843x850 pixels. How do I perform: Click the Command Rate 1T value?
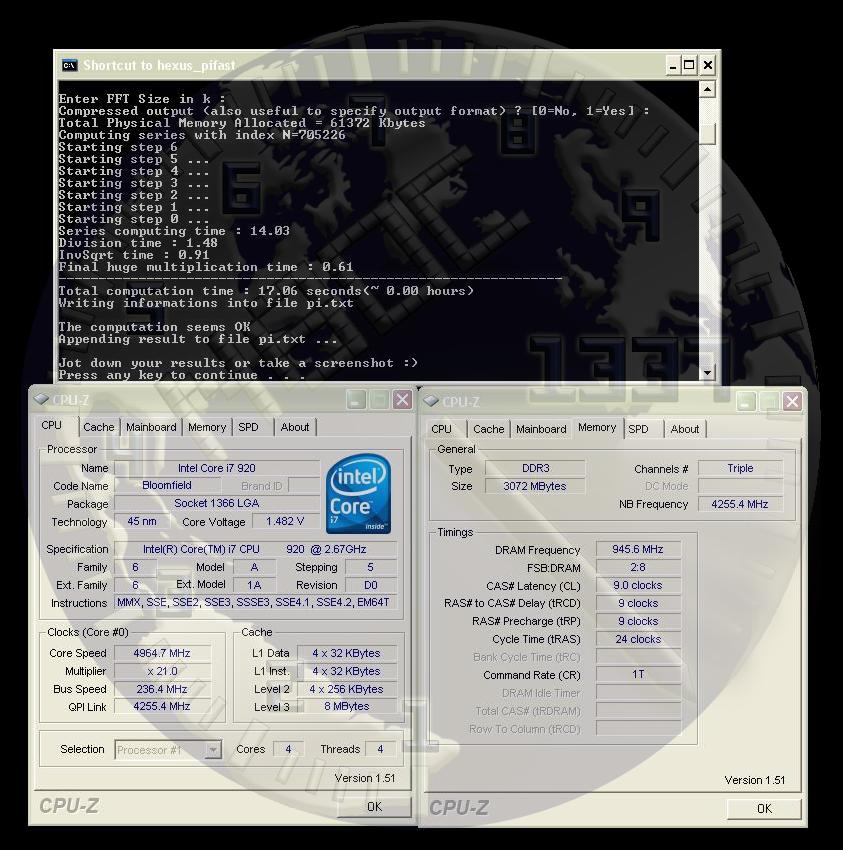[x=638, y=674]
